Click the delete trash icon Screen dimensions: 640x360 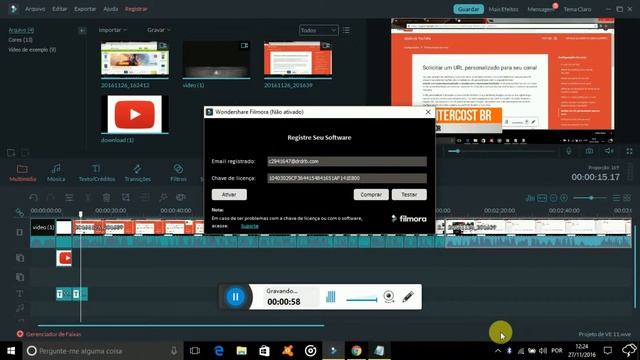tap(106, 198)
